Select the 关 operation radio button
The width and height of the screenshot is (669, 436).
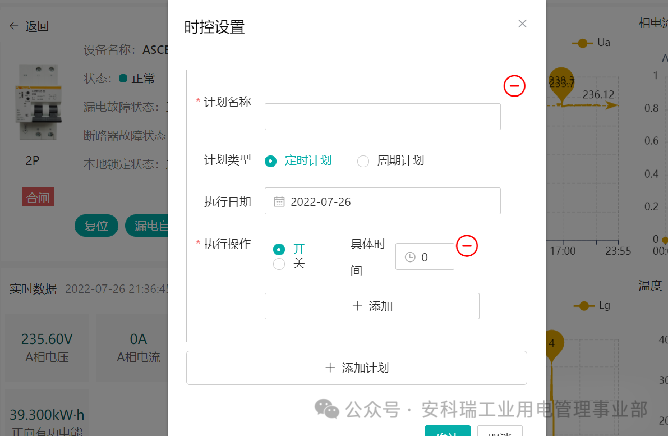pos(279,264)
